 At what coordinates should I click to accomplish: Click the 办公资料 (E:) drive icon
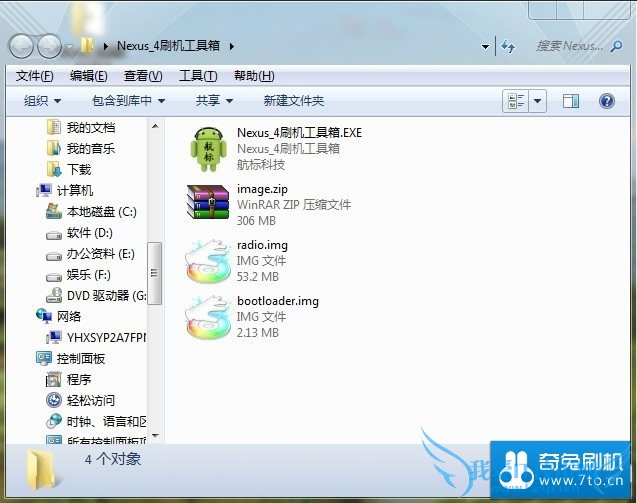(x=54, y=256)
